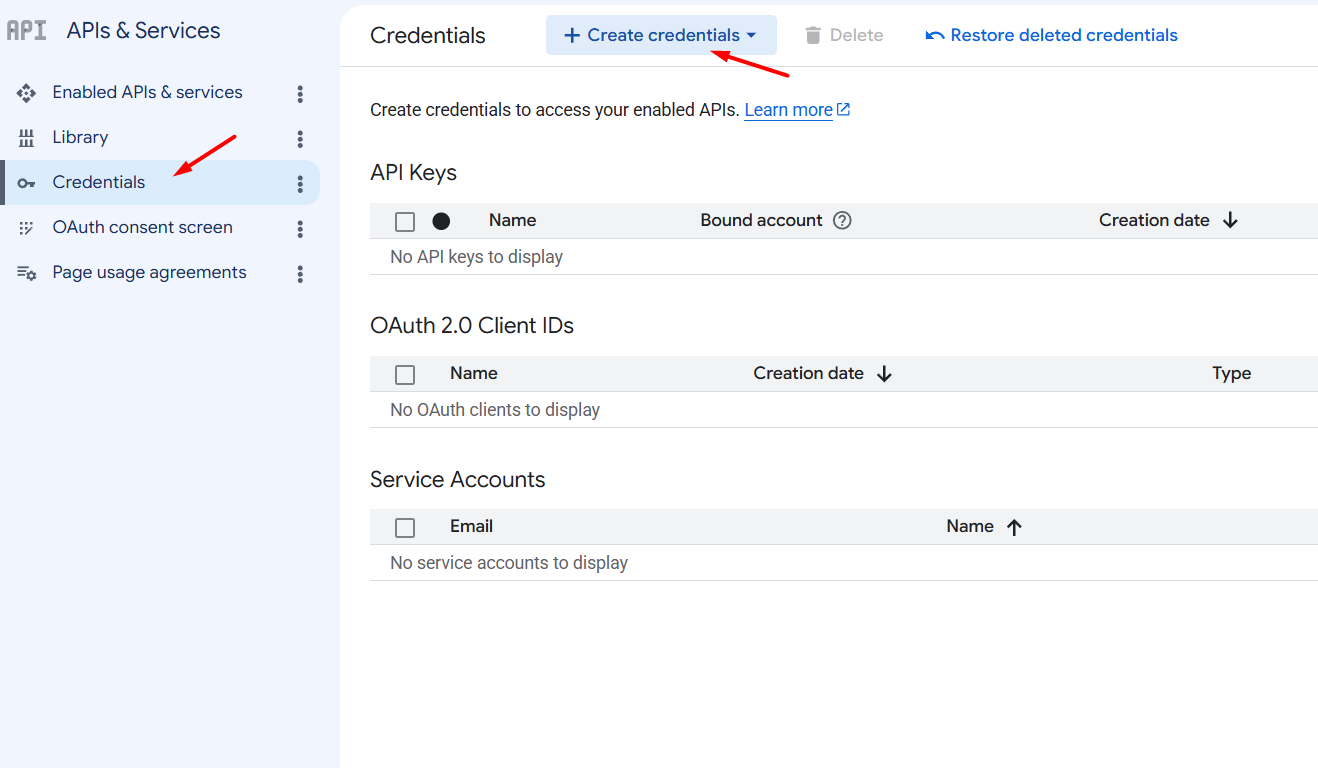
Task: Click the OAuth consent screen icon
Action: point(27,228)
